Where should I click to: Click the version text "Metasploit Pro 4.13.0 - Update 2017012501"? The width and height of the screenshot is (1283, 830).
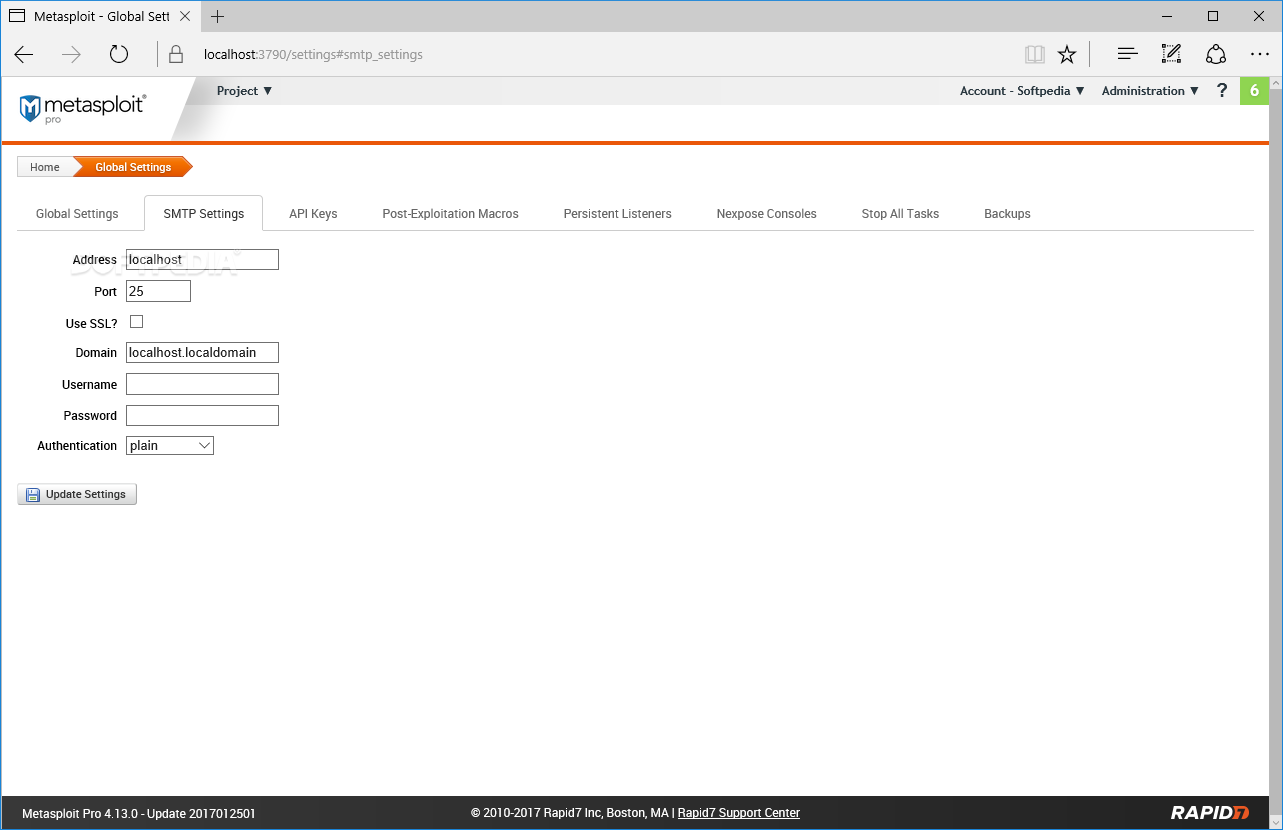[x=139, y=813]
